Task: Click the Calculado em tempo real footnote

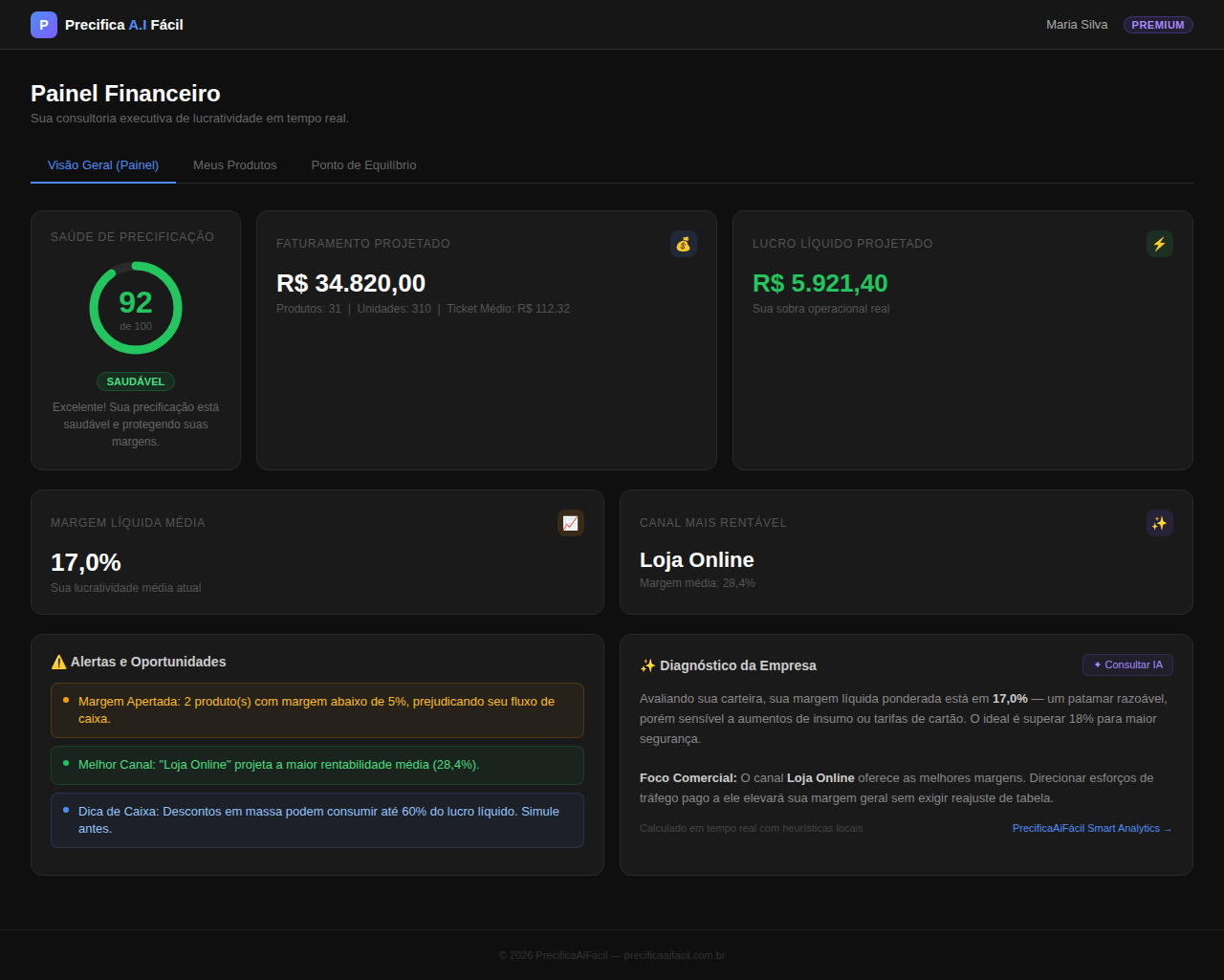Action: coord(751,828)
